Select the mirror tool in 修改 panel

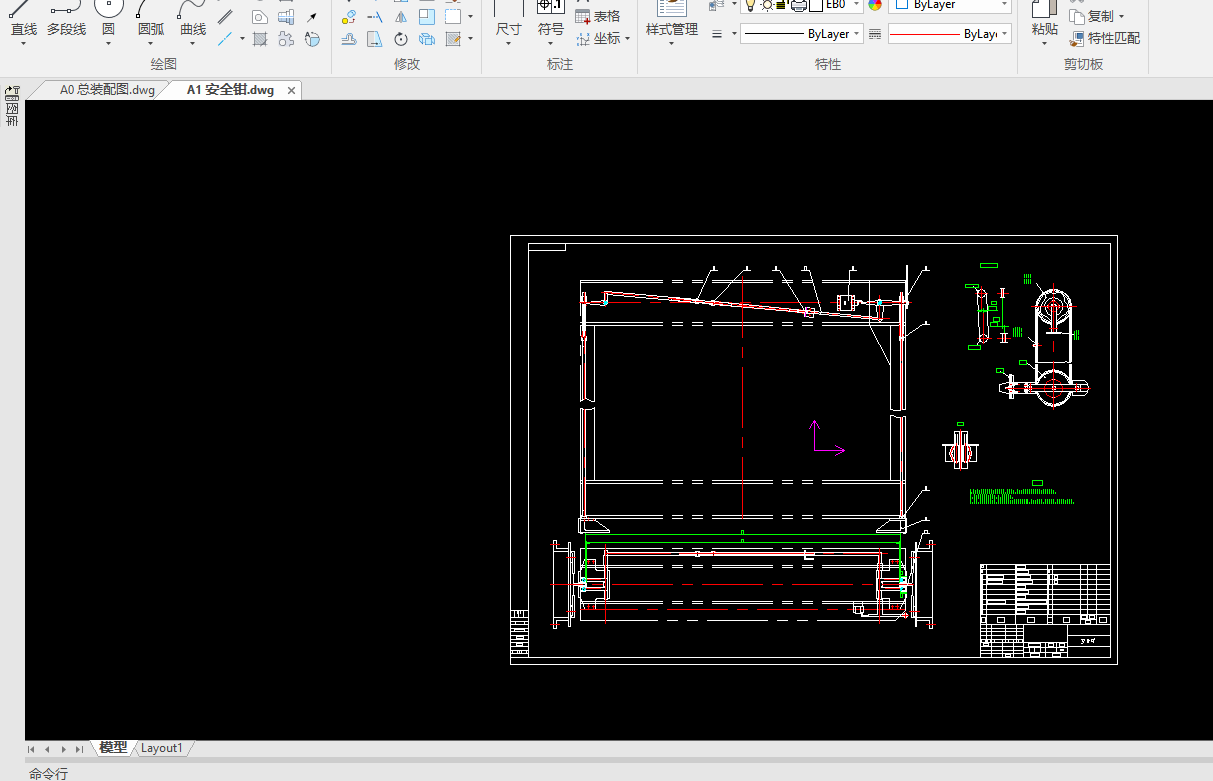point(401,17)
